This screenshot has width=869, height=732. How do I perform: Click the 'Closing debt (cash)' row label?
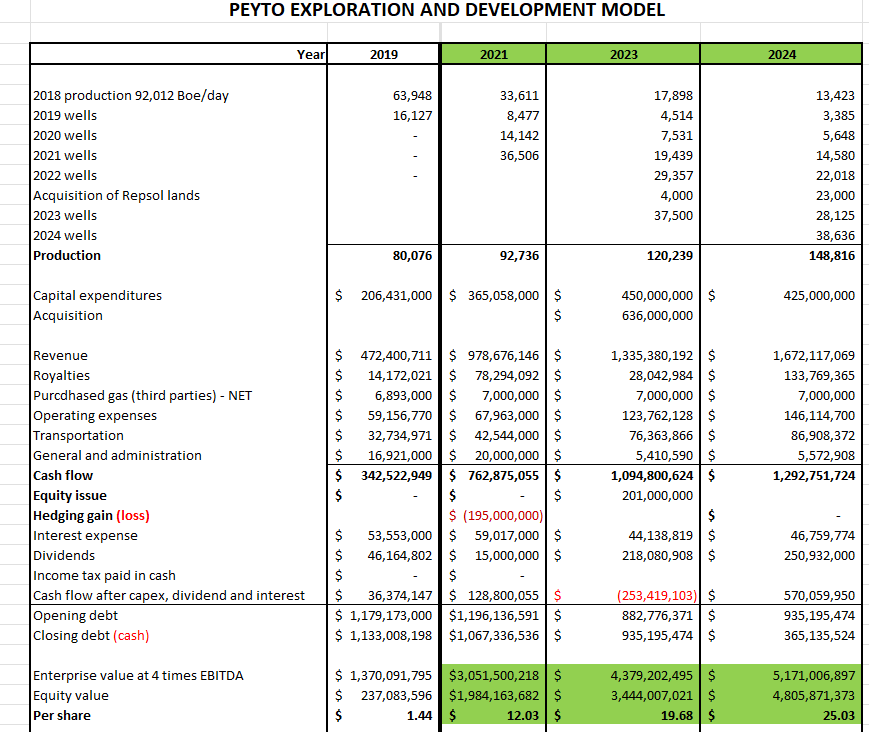(91, 635)
